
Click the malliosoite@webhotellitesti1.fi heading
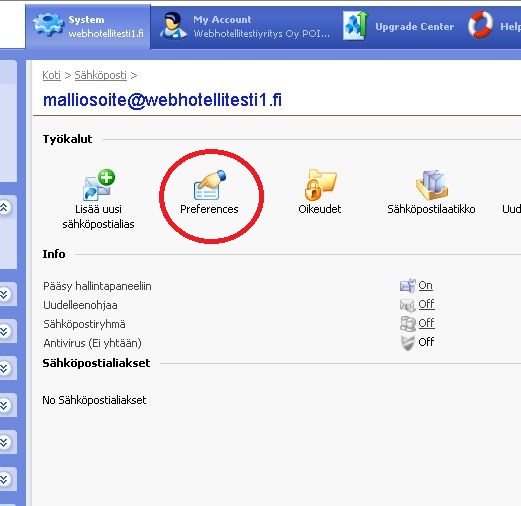(x=162, y=100)
